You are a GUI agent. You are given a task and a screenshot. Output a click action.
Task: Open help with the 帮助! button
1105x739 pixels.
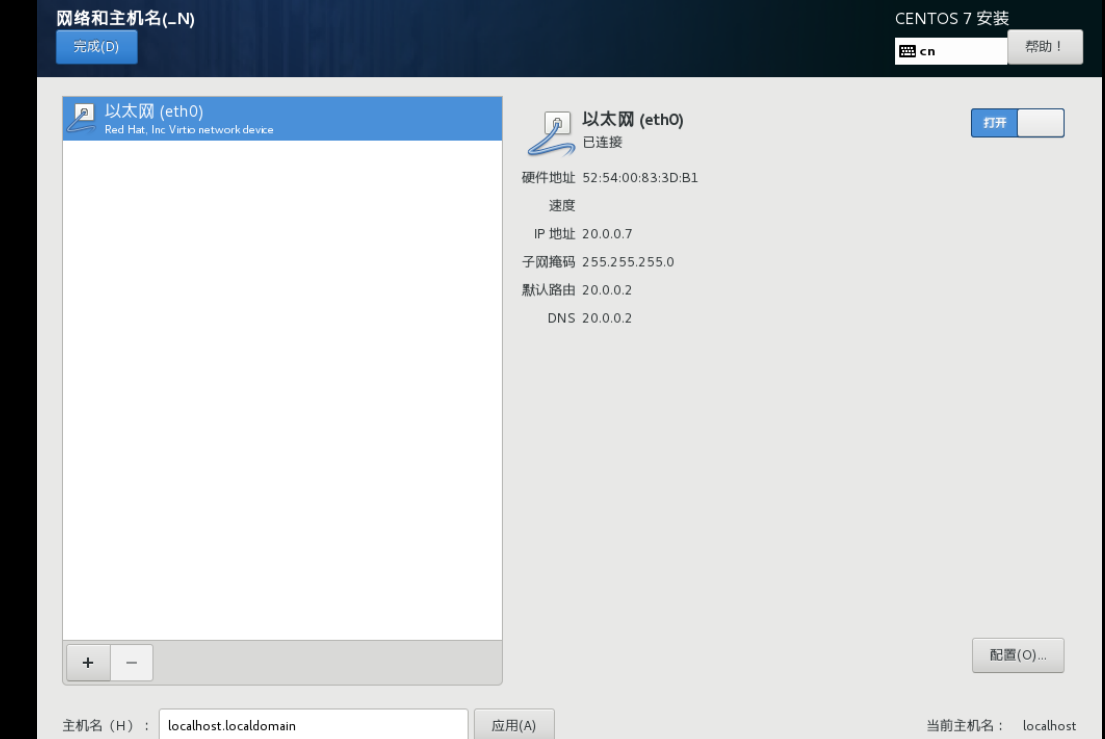point(1044,47)
